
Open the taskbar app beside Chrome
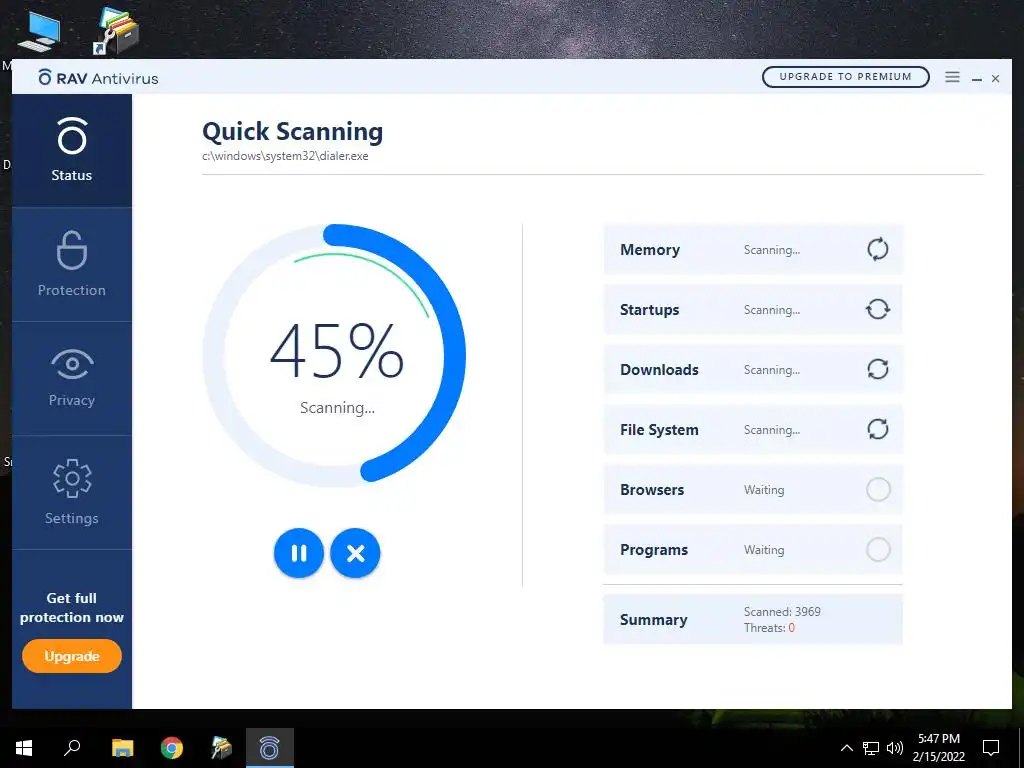point(221,748)
